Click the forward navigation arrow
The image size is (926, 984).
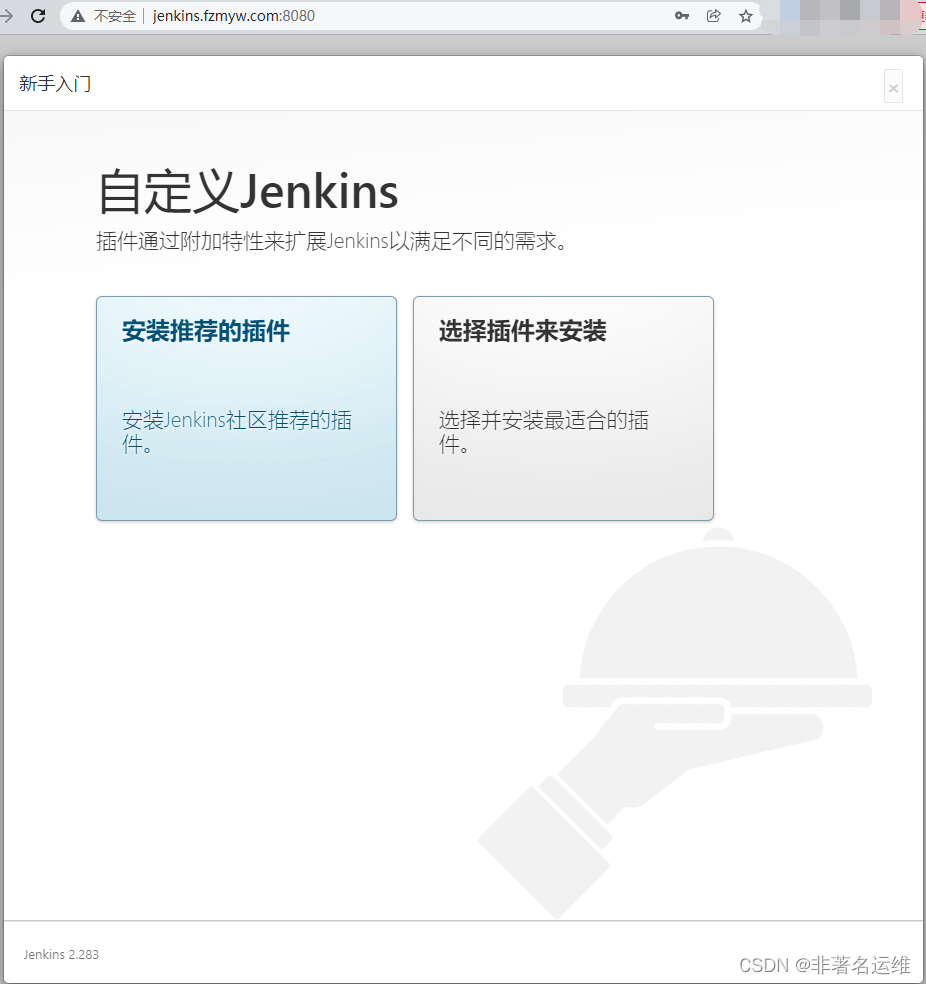tap(6, 16)
